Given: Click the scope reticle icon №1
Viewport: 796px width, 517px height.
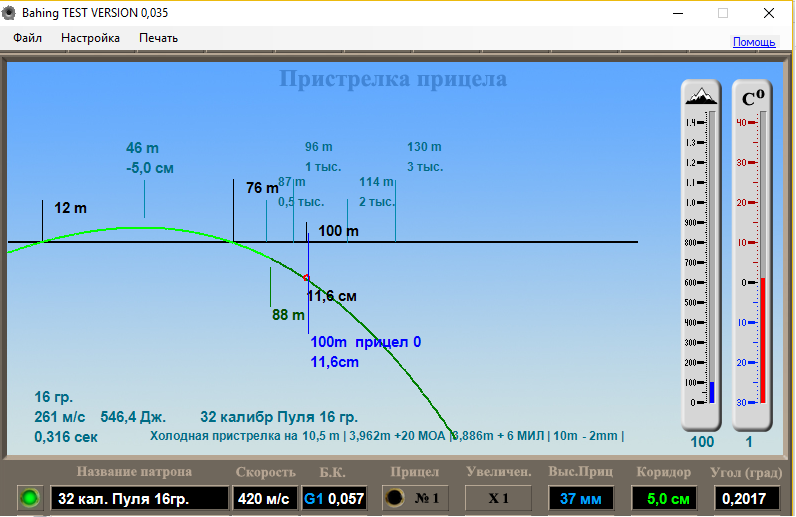Looking at the screenshot, I should pyautogui.click(x=412, y=498).
